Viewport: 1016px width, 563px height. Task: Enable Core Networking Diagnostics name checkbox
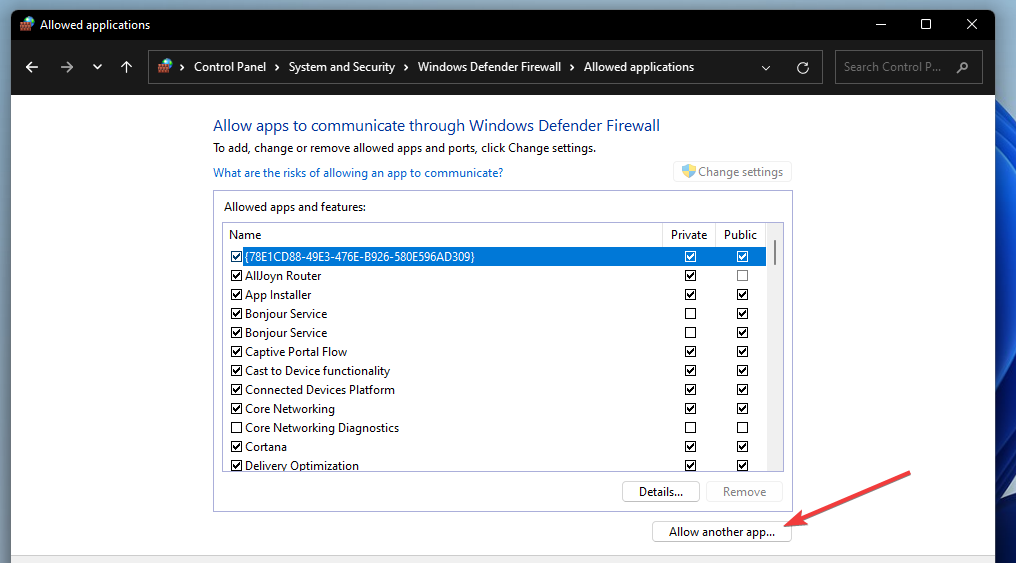pyautogui.click(x=237, y=428)
